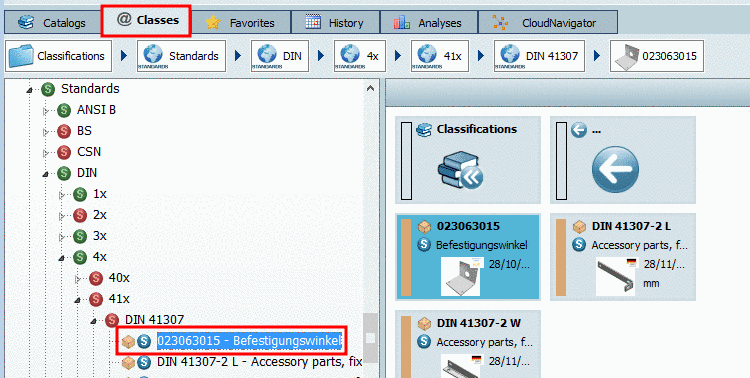The width and height of the screenshot is (750, 378).
Task: Collapse the Standards tree node
Action: [30, 89]
